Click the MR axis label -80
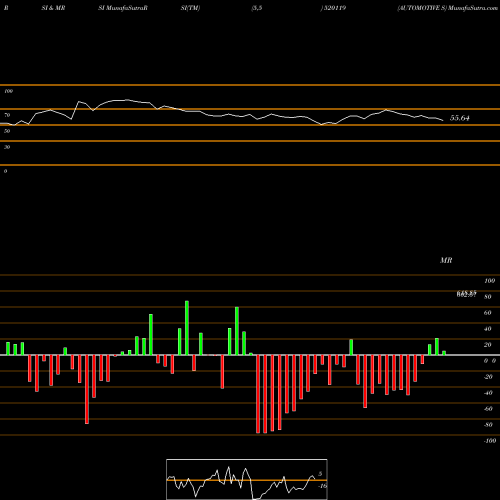 point(488,425)
